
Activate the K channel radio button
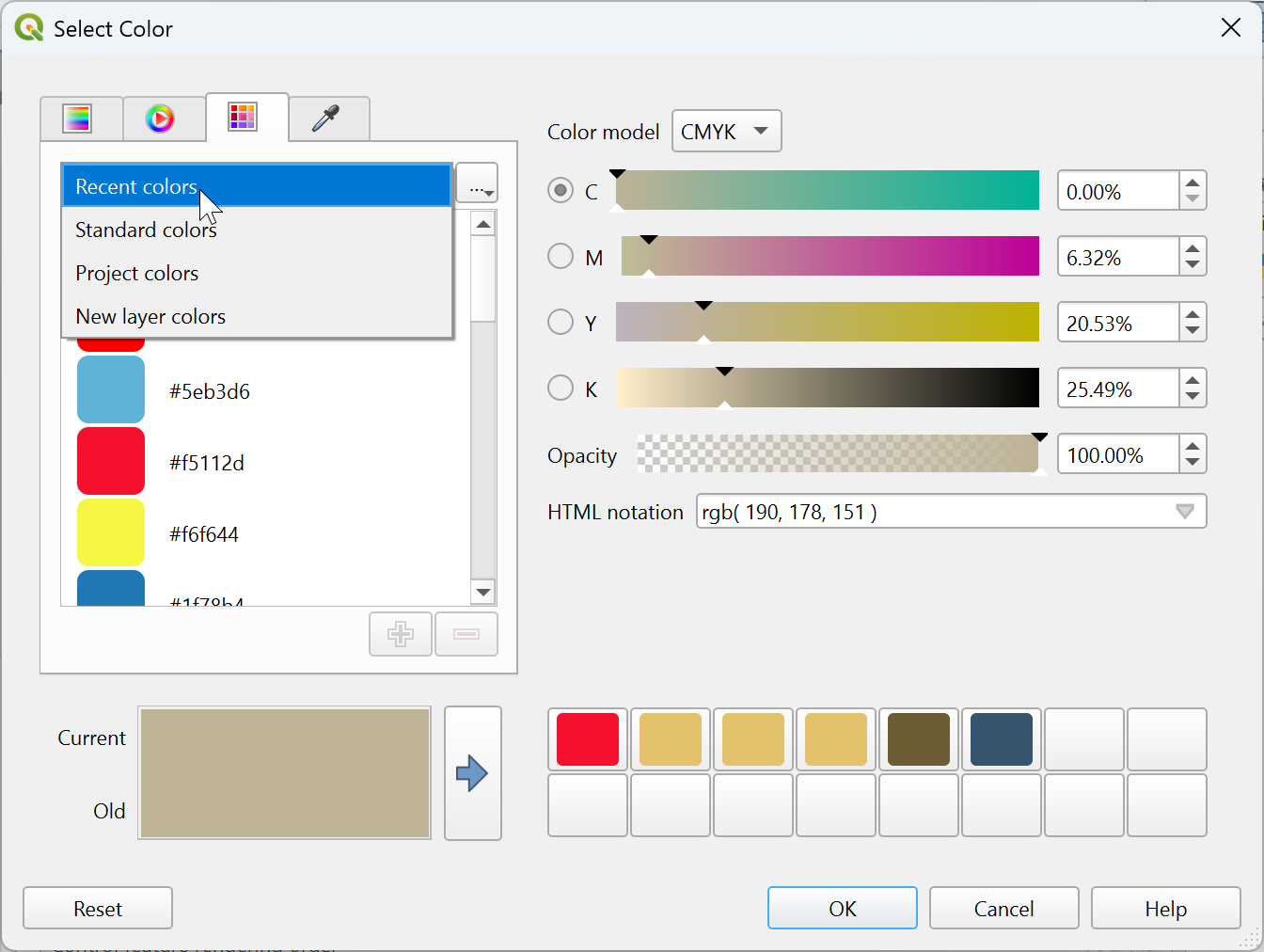click(561, 388)
